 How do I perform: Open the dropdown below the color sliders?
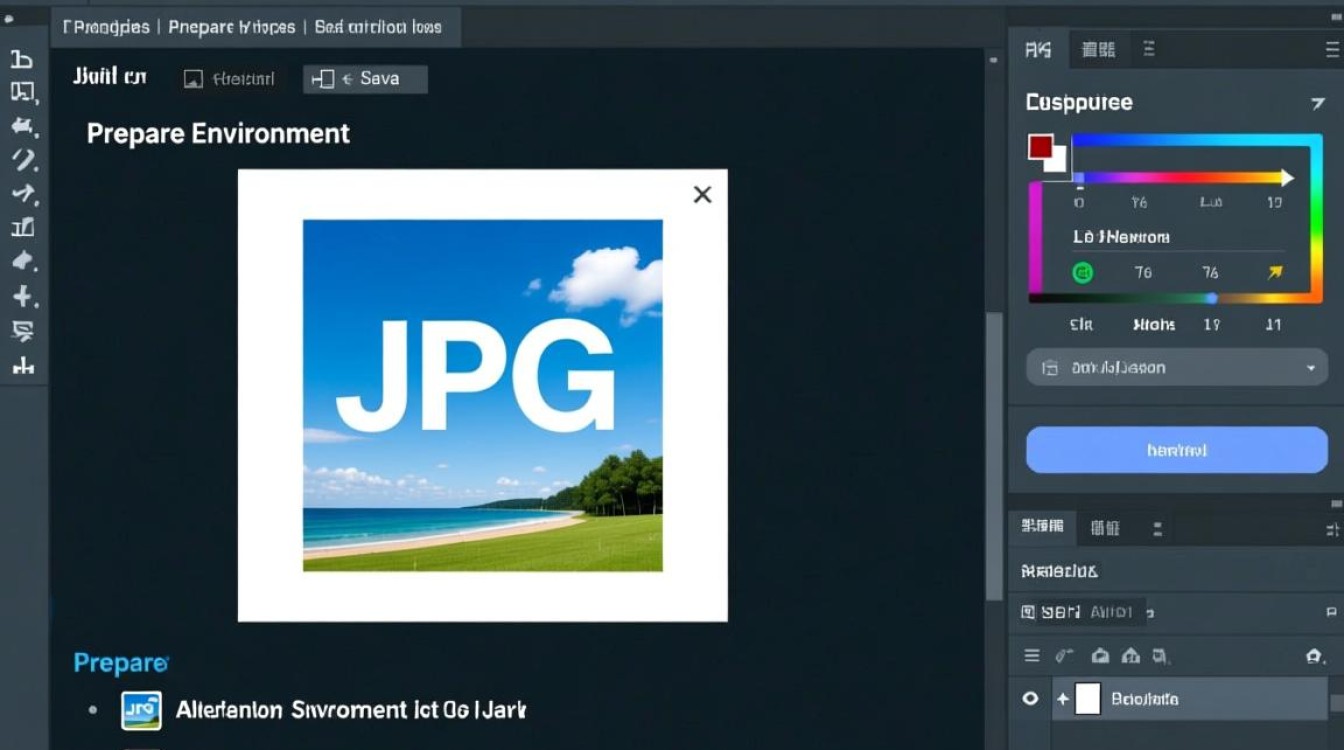click(x=1176, y=367)
